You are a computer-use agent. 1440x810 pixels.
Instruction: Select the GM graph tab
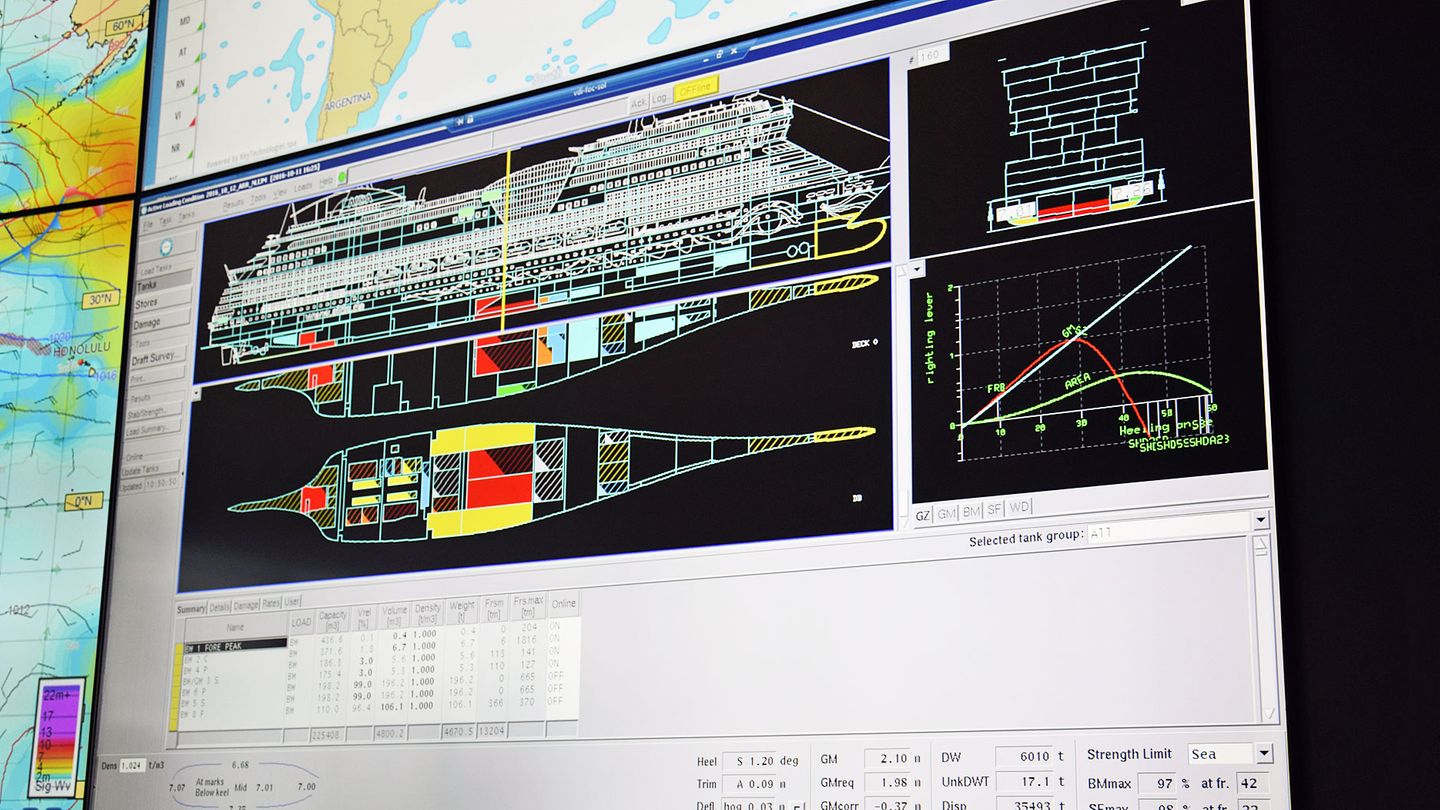(x=945, y=514)
